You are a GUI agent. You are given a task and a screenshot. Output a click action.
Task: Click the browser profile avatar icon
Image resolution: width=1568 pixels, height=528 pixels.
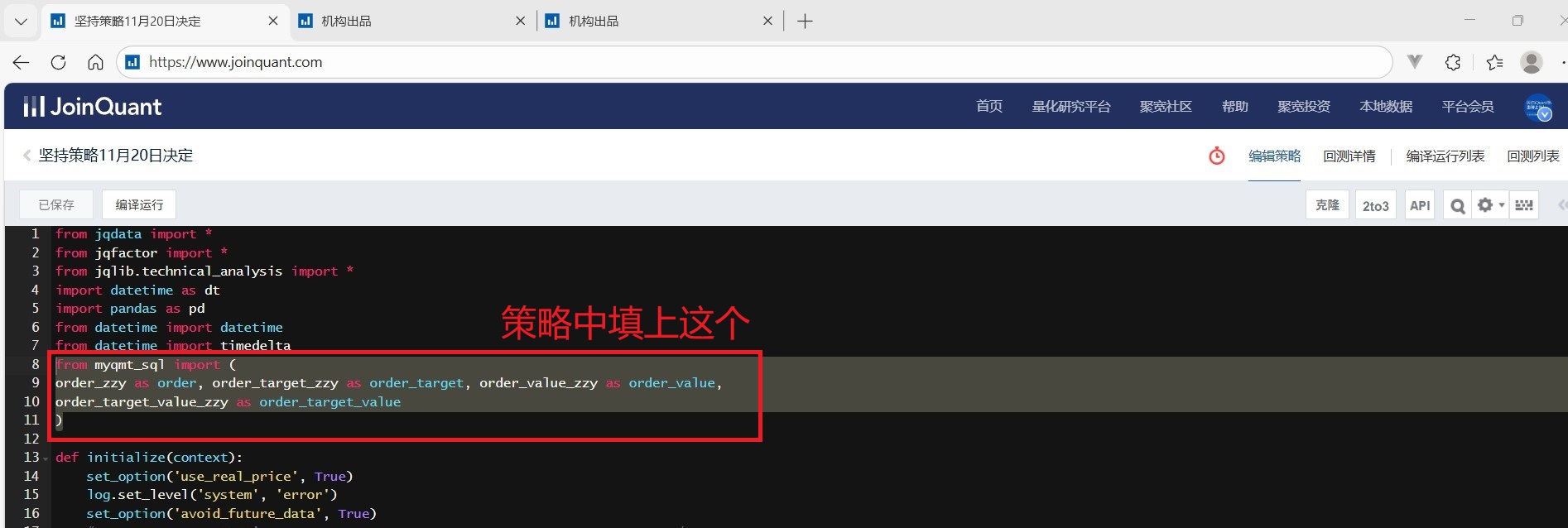[1532, 62]
